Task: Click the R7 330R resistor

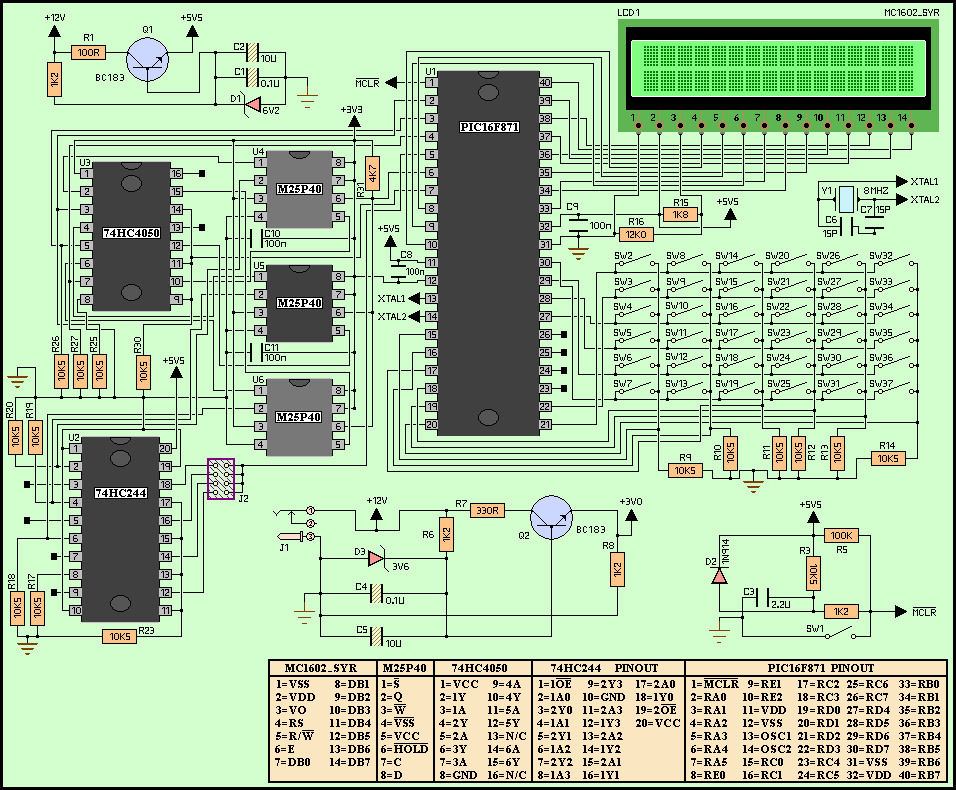Action: coord(490,509)
